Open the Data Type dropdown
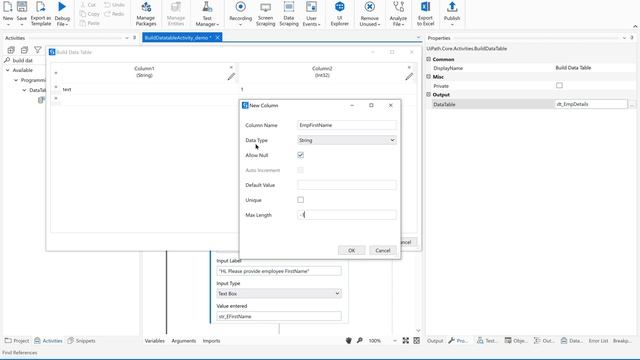 point(347,140)
